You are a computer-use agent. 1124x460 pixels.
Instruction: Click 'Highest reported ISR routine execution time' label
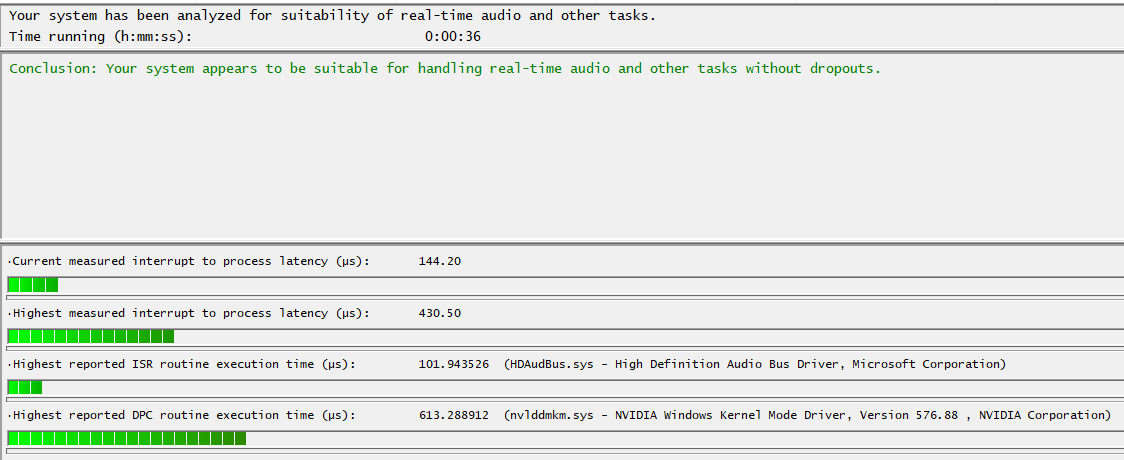pyautogui.click(x=181, y=364)
